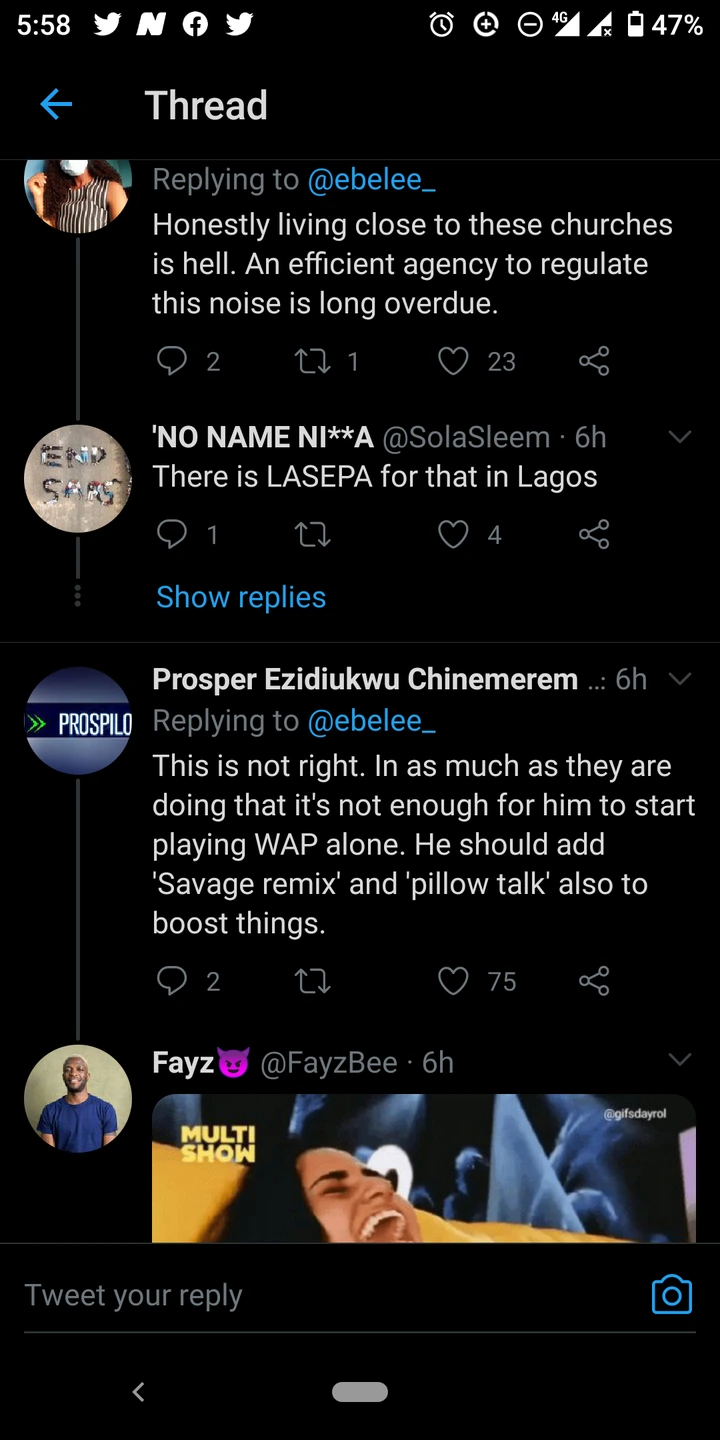This screenshot has height=1440, width=720.
Task: Expand options chevron on Prosper's tweet
Action: [679, 679]
